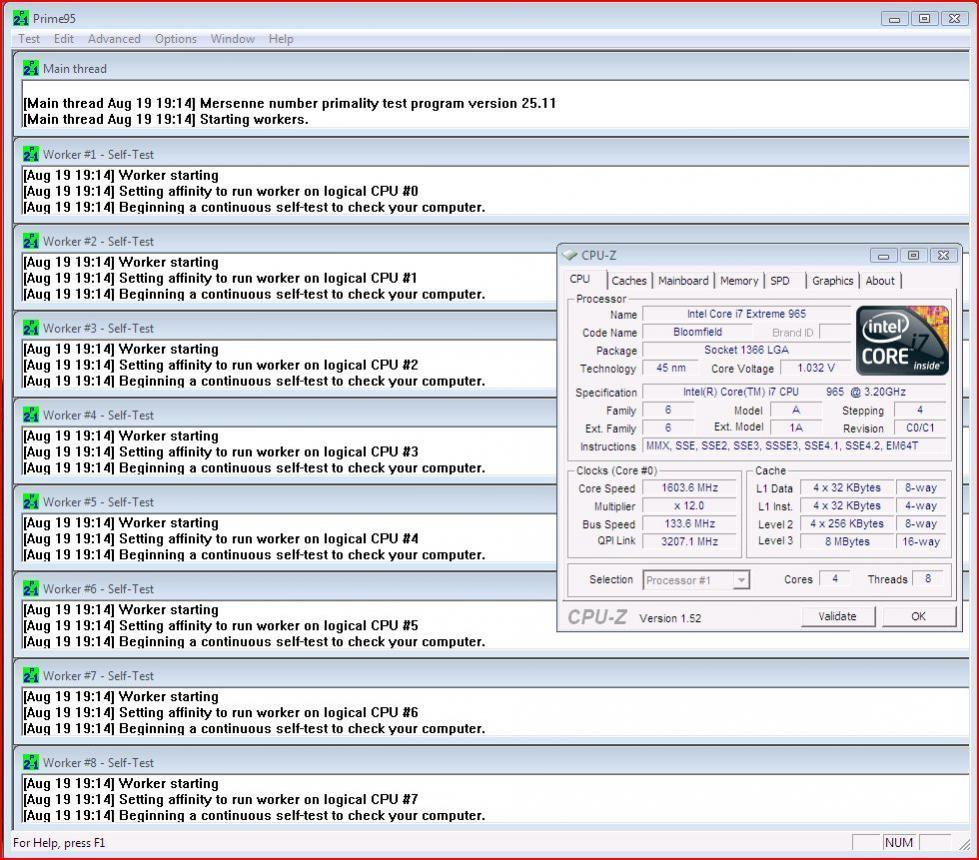Maximize the CPU-Z window

click(x=913, y=255)
